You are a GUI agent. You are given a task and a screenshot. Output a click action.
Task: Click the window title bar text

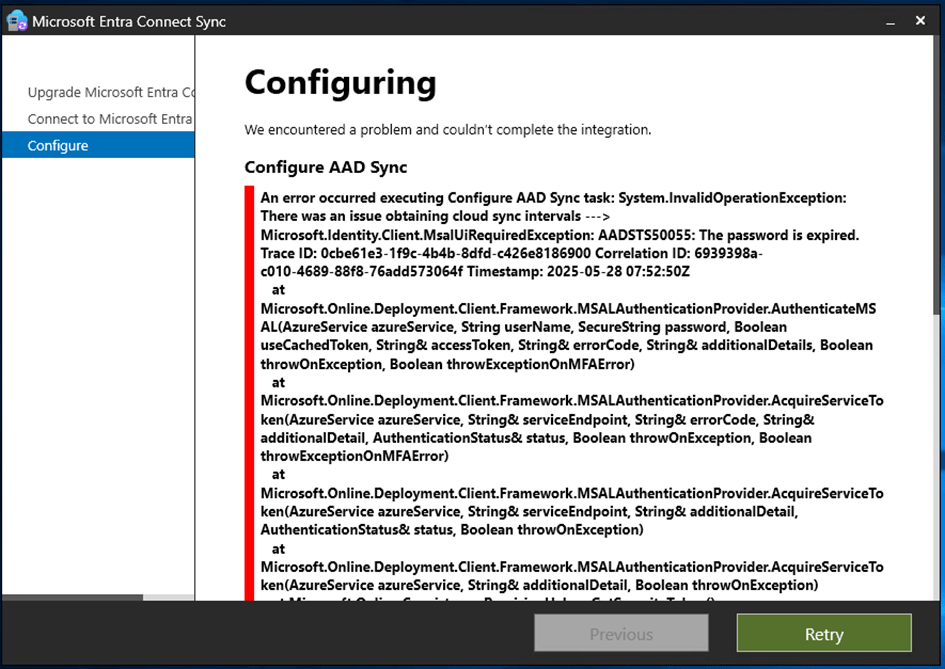tap(129, 21)
